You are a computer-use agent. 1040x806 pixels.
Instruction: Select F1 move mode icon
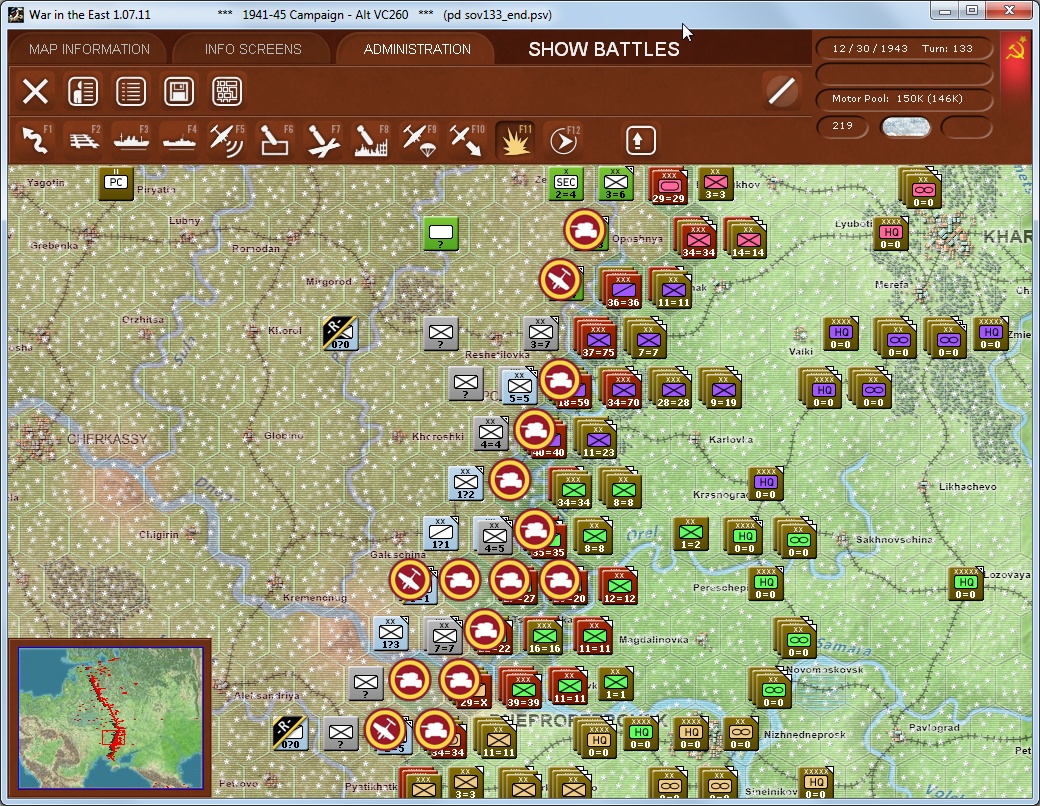(36, 140)
